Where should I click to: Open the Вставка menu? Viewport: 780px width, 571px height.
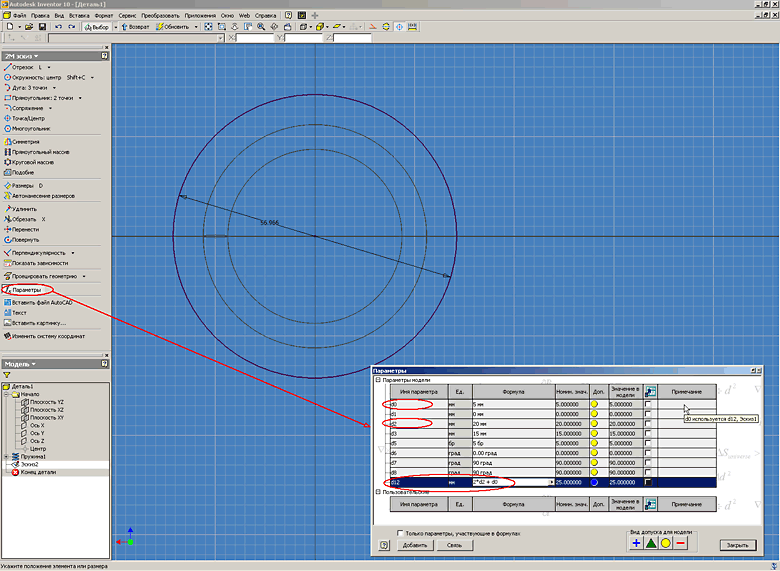pos(80,15)
